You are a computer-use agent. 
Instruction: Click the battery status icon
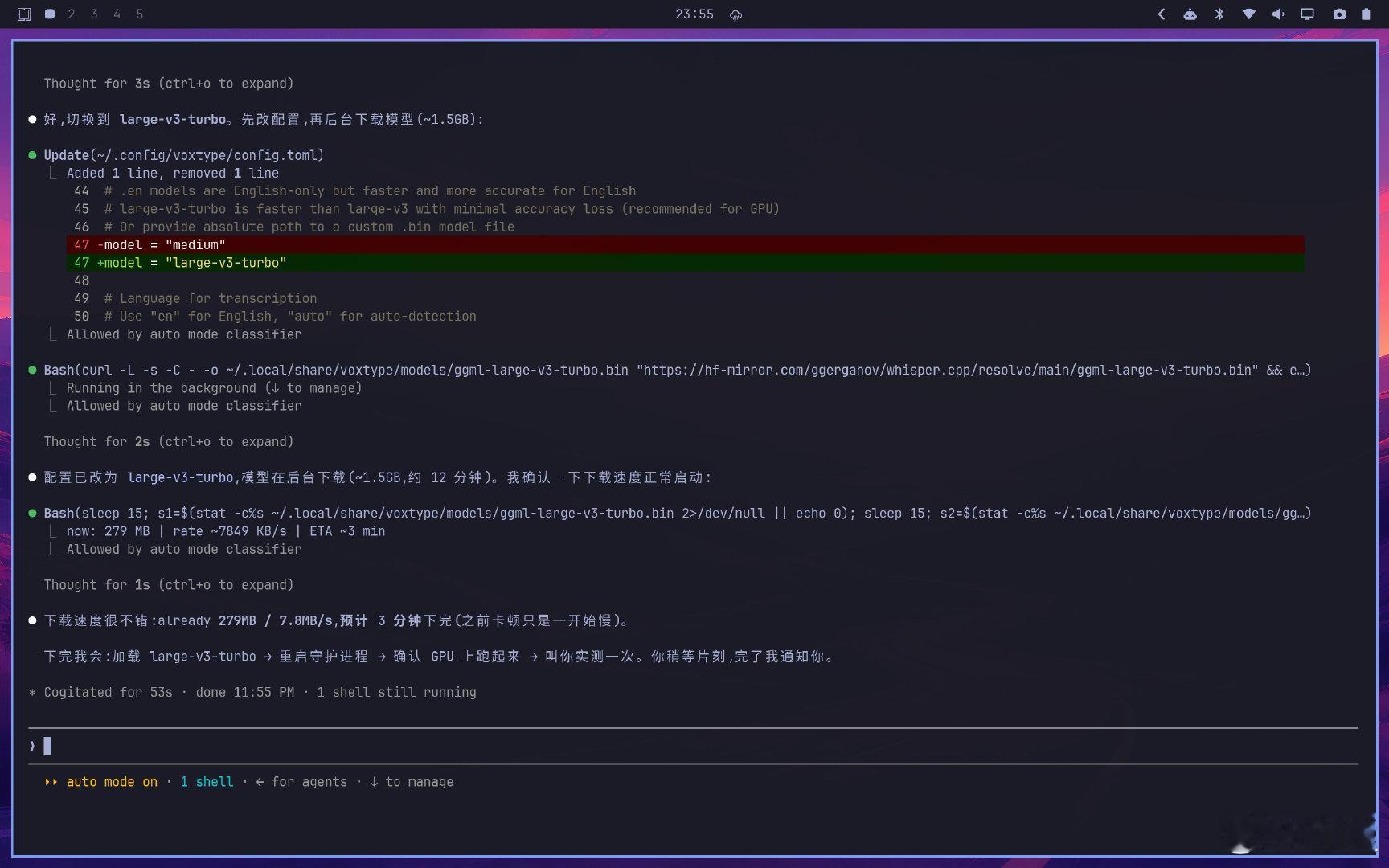tap(1366, 14)
